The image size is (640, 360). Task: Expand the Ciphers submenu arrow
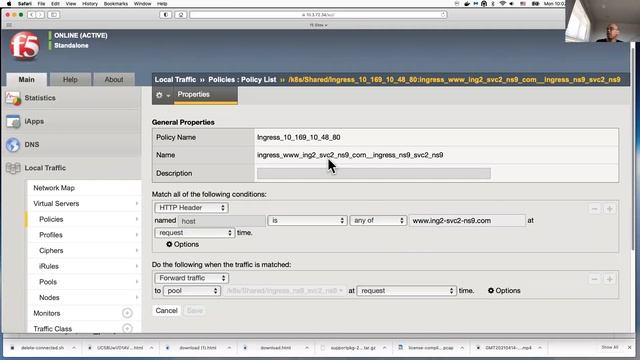[137, 251]
